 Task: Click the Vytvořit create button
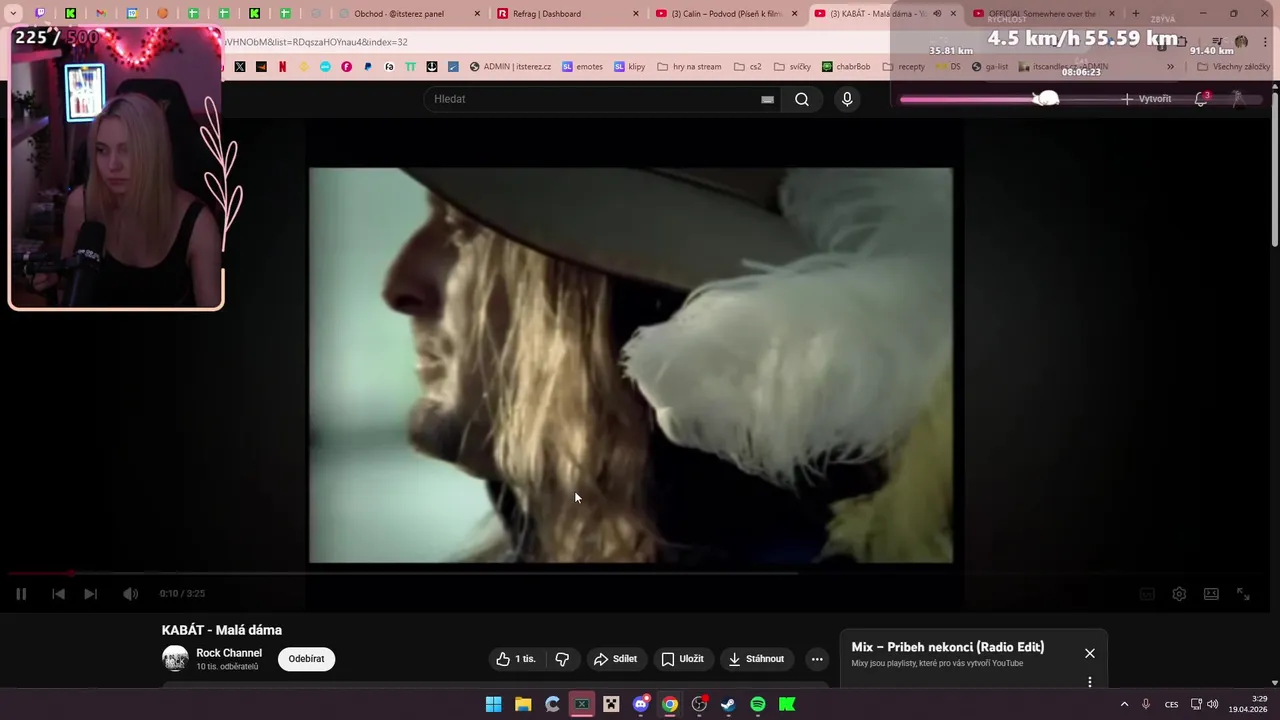tap(1146, 99)
